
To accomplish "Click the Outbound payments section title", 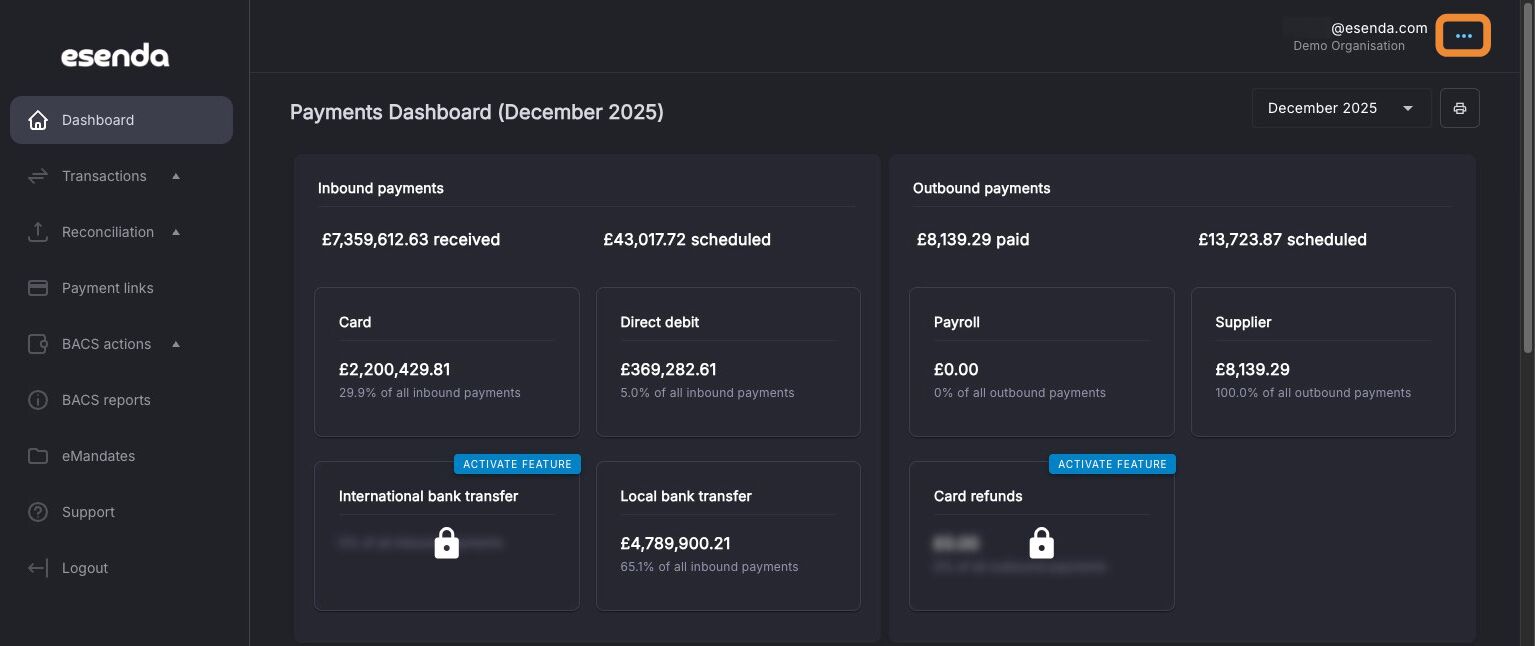I will [982, 188].
